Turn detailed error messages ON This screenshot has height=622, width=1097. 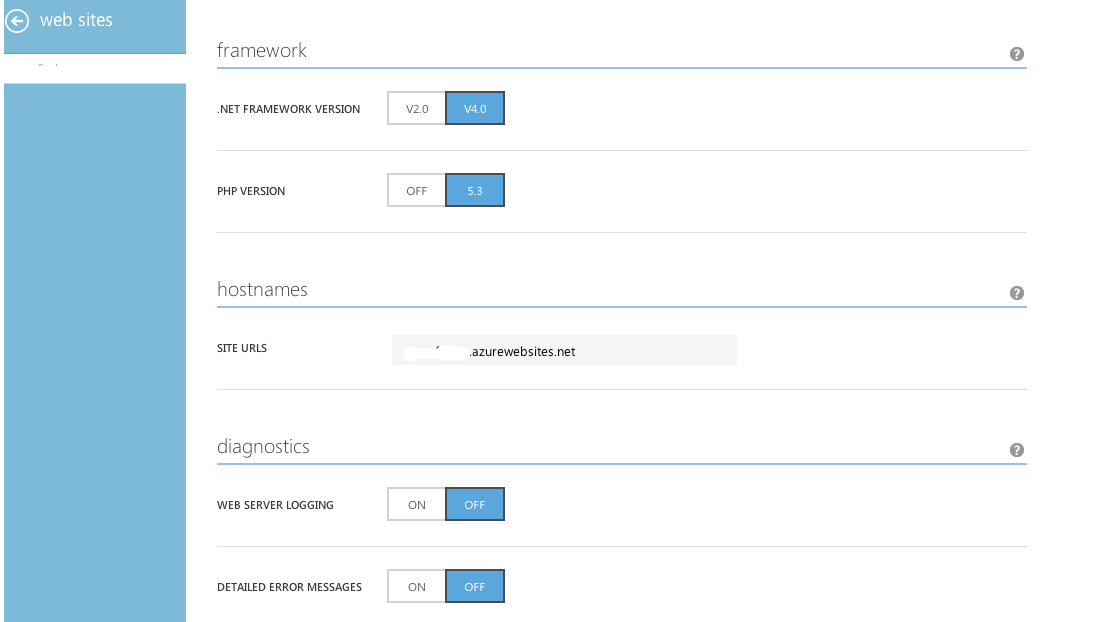point(417,586)
